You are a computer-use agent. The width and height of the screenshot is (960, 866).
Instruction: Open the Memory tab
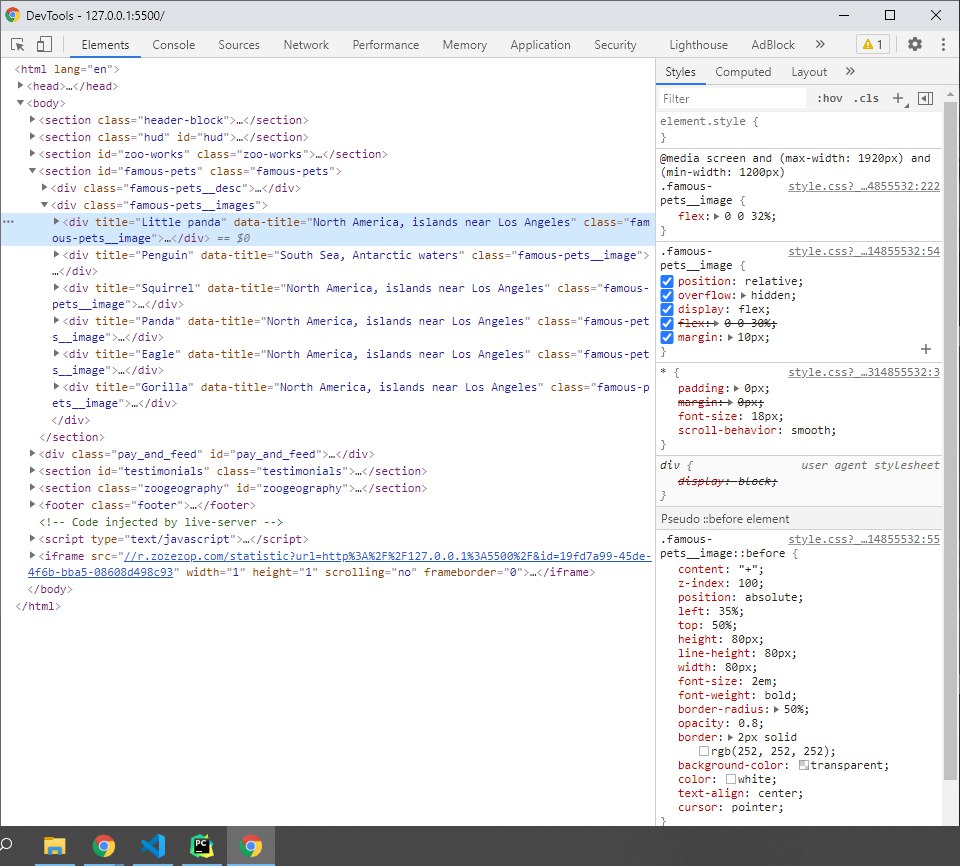click(x=465, y=45)
